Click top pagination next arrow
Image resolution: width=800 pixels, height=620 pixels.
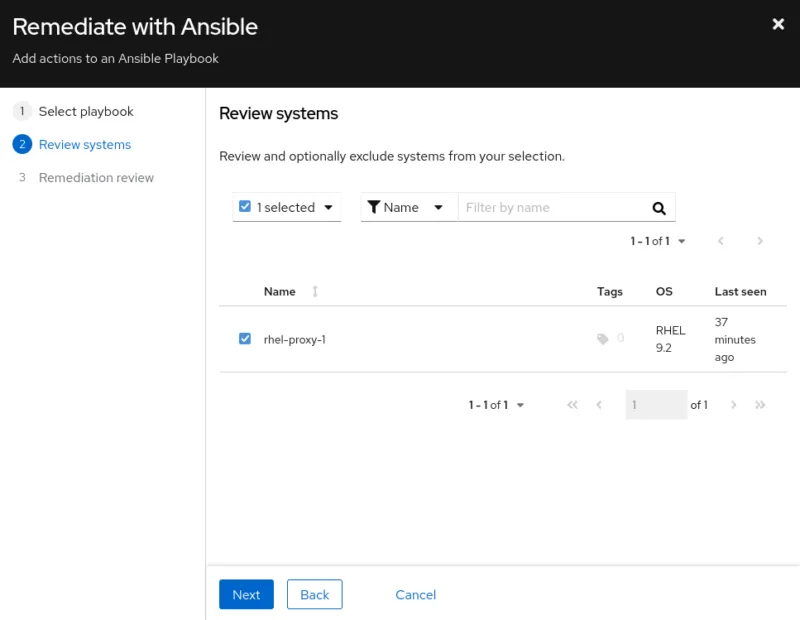coord(760,241)
